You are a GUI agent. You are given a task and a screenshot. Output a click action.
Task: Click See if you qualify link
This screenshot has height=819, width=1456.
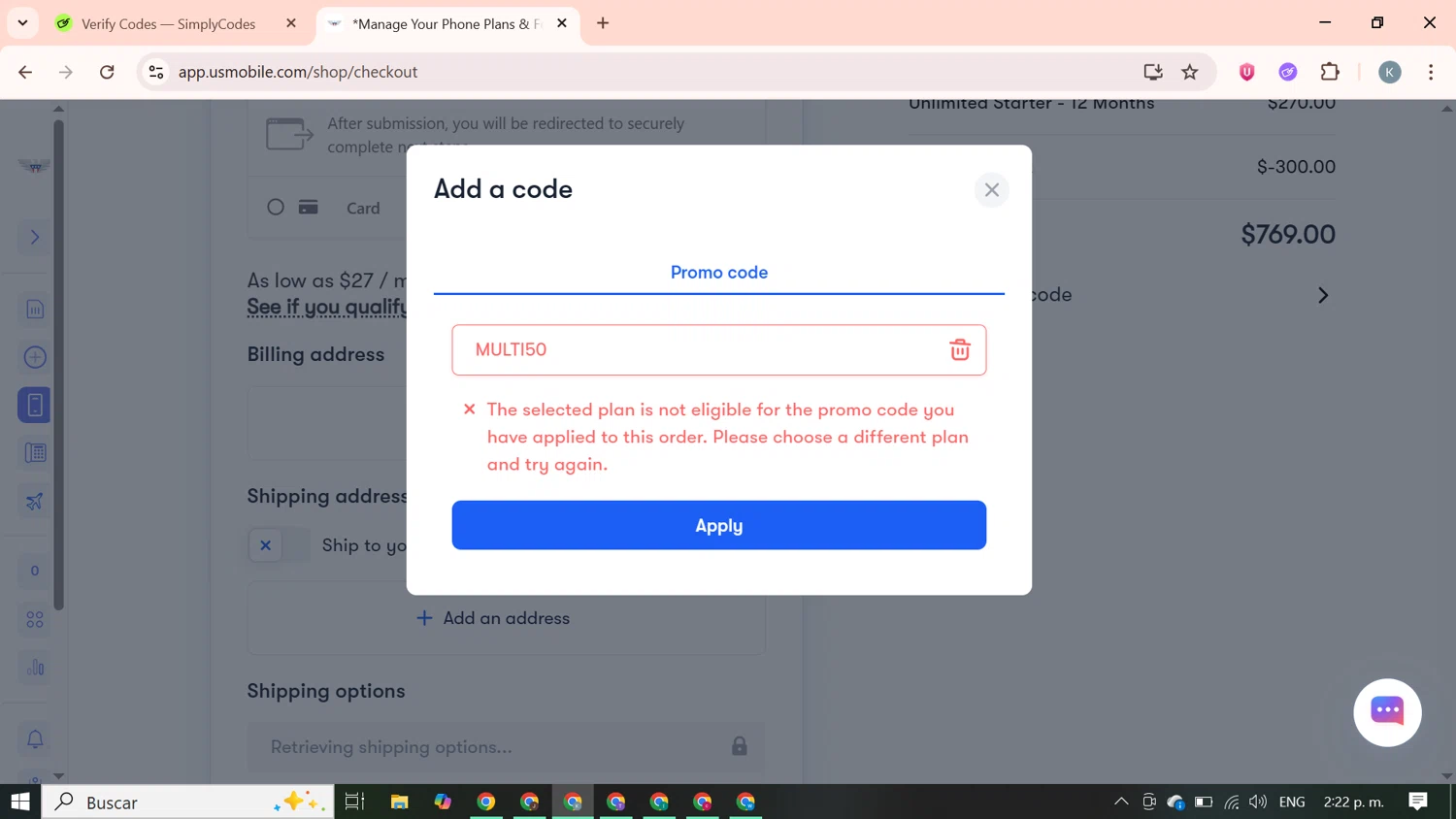[326, 307]
